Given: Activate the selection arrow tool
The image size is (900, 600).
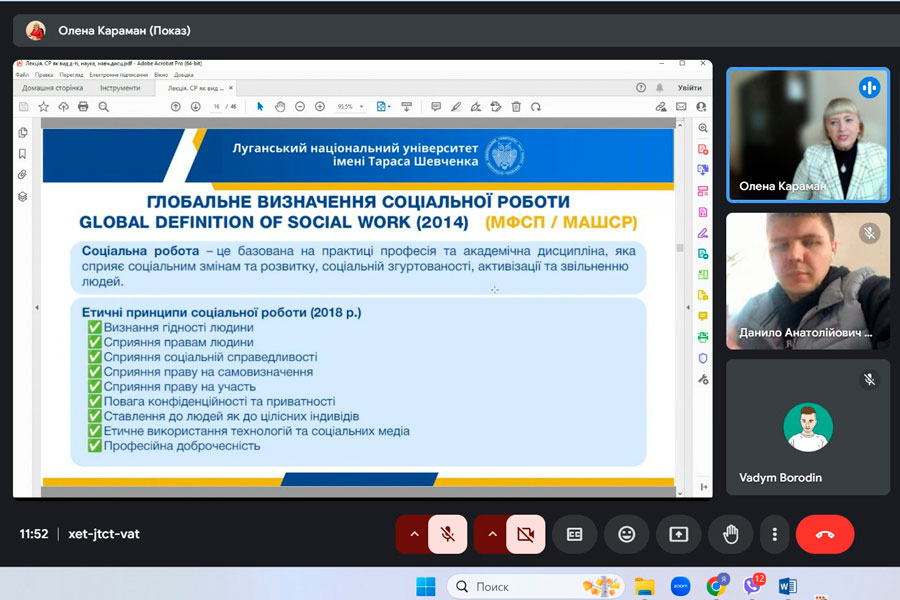Looking at the screenshot, I should [x=260, y=107].
